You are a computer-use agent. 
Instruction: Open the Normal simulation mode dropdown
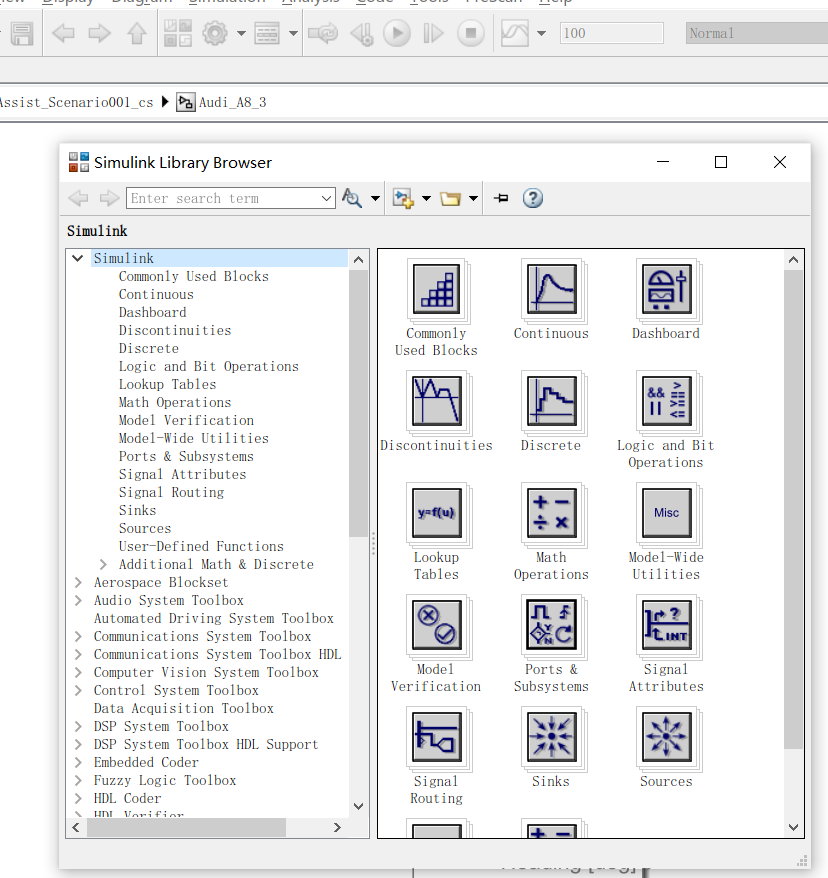756,34
